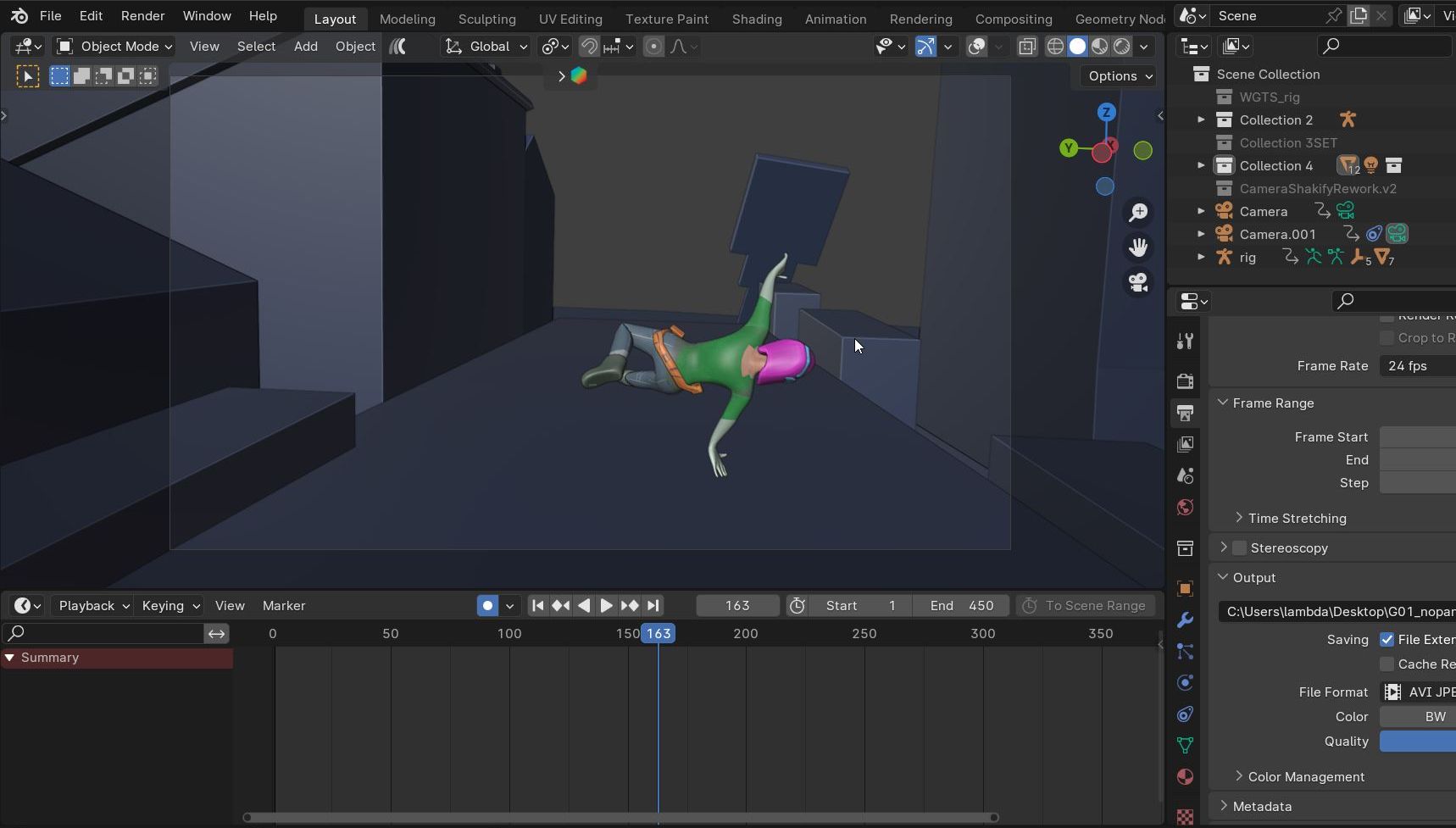The height and width of the screenshot is (828, 1456).
Task: Toggle the File Extensions checkbox
Action: pyautogui.click(x=1387, y=640)
